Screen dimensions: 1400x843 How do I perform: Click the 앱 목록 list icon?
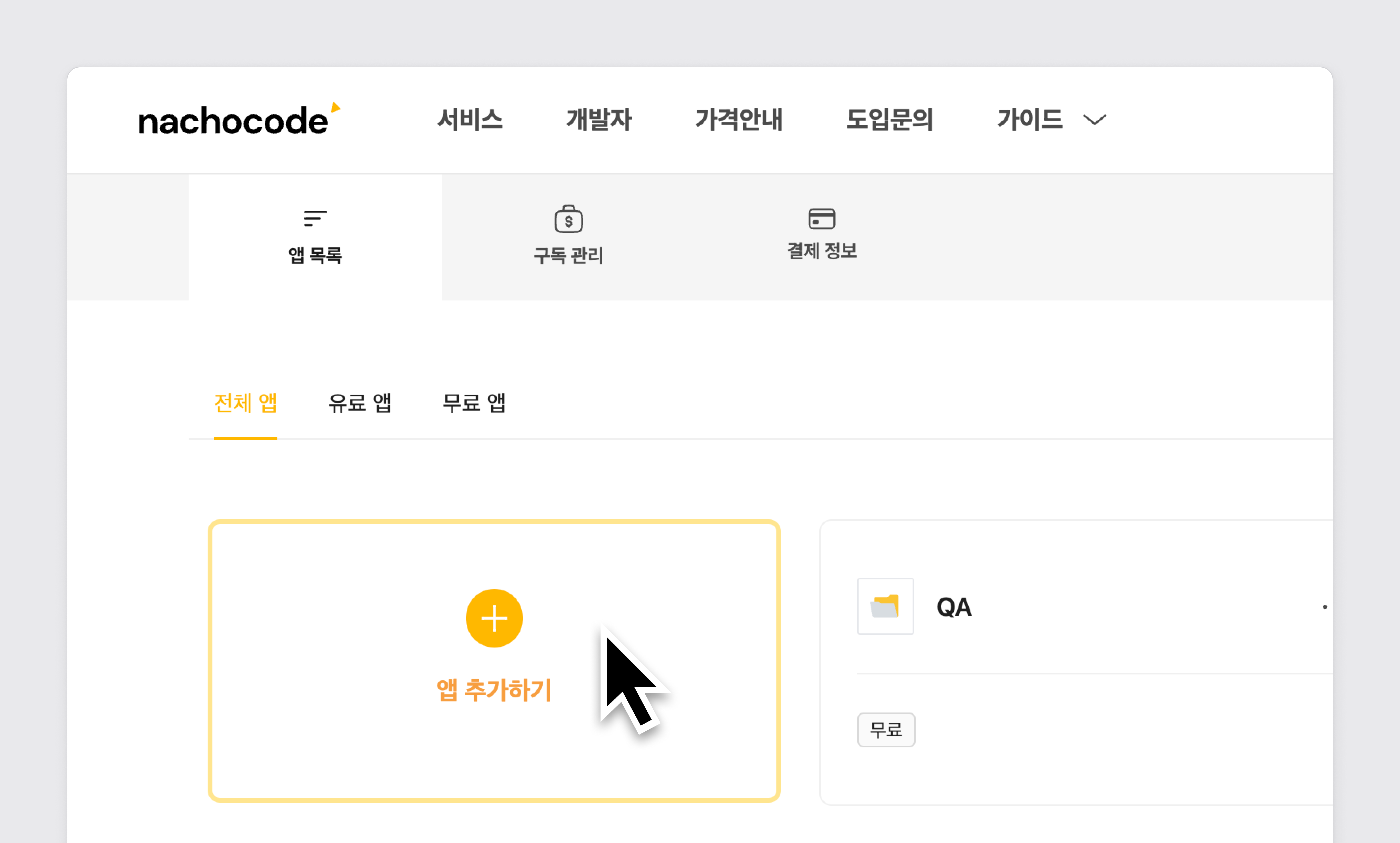(x=315, y=218)
